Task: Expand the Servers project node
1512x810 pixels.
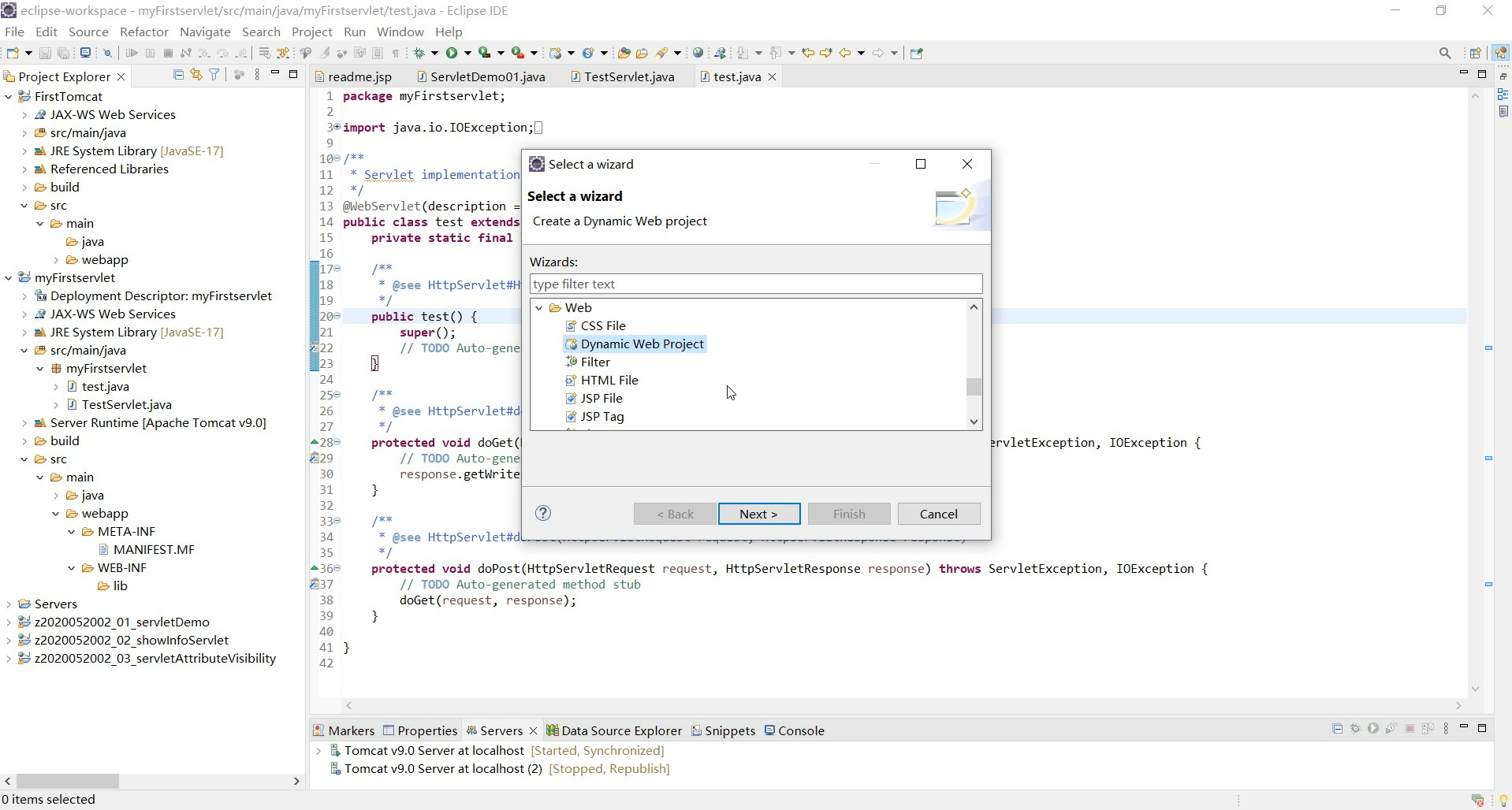Action: [9, 604]
